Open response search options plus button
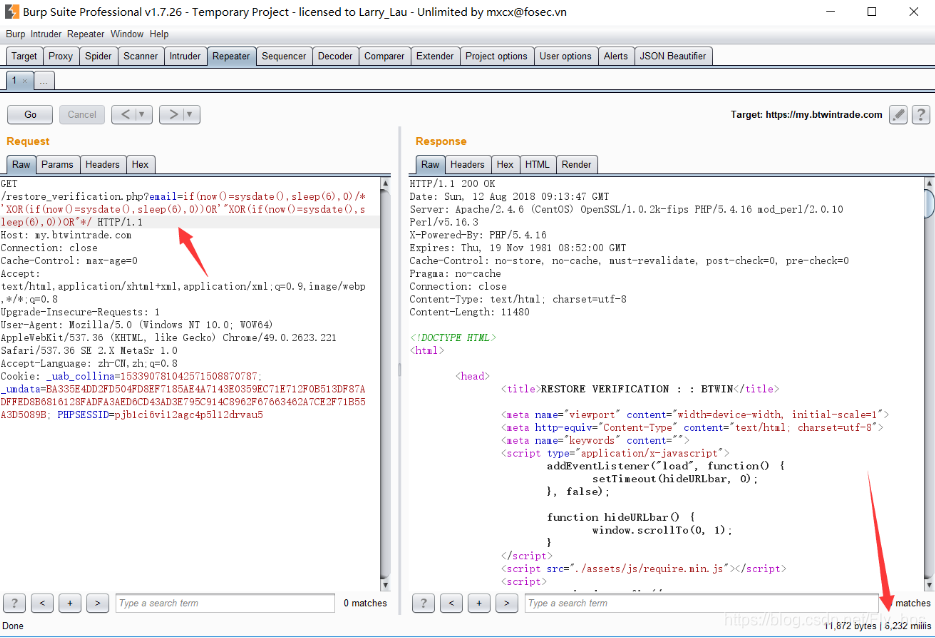The height and width of the screenshot is (638, 935). click(479, 603)
